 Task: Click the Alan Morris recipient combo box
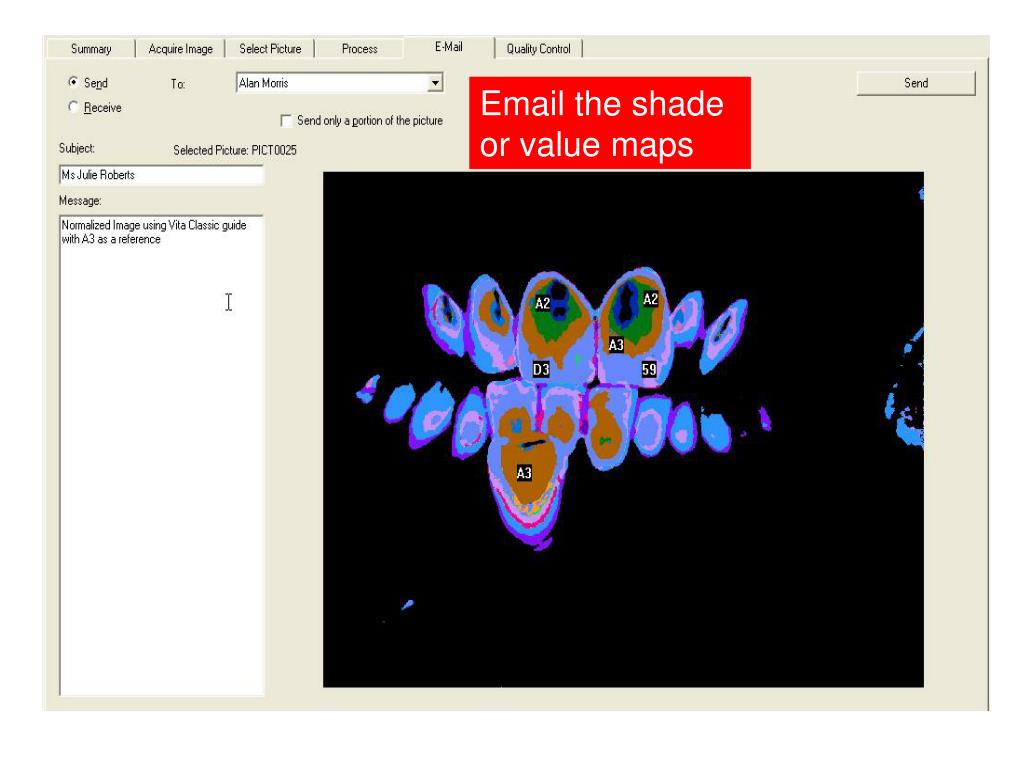click(340, 83)
